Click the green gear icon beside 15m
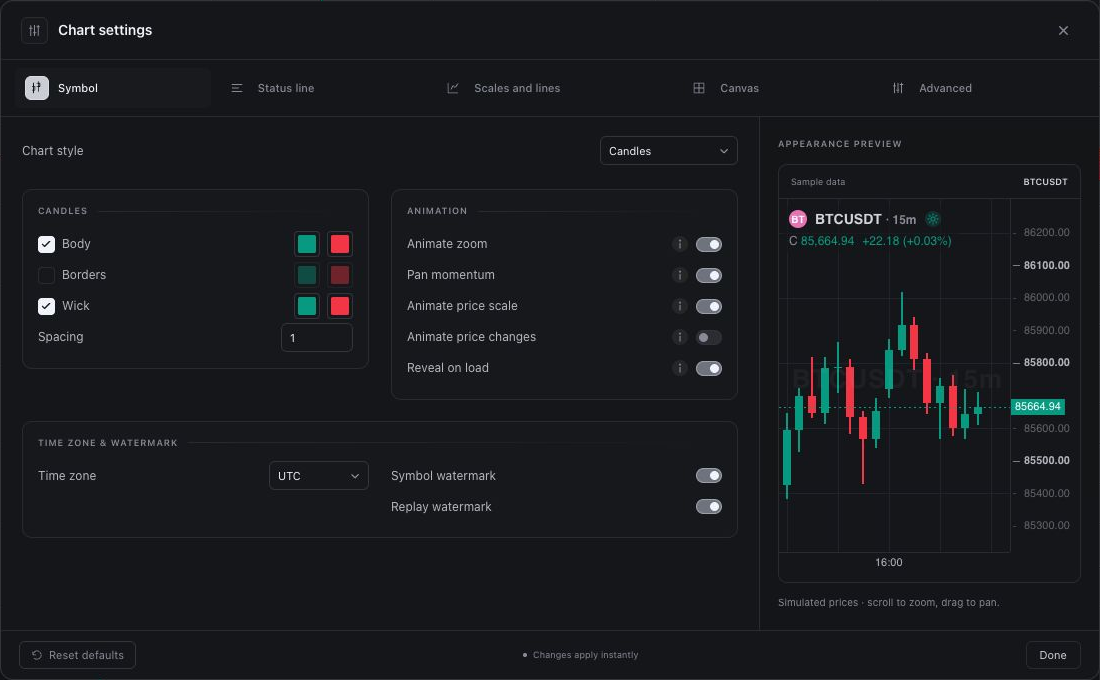The image size is (1100, 680). [x=932, y=219]
